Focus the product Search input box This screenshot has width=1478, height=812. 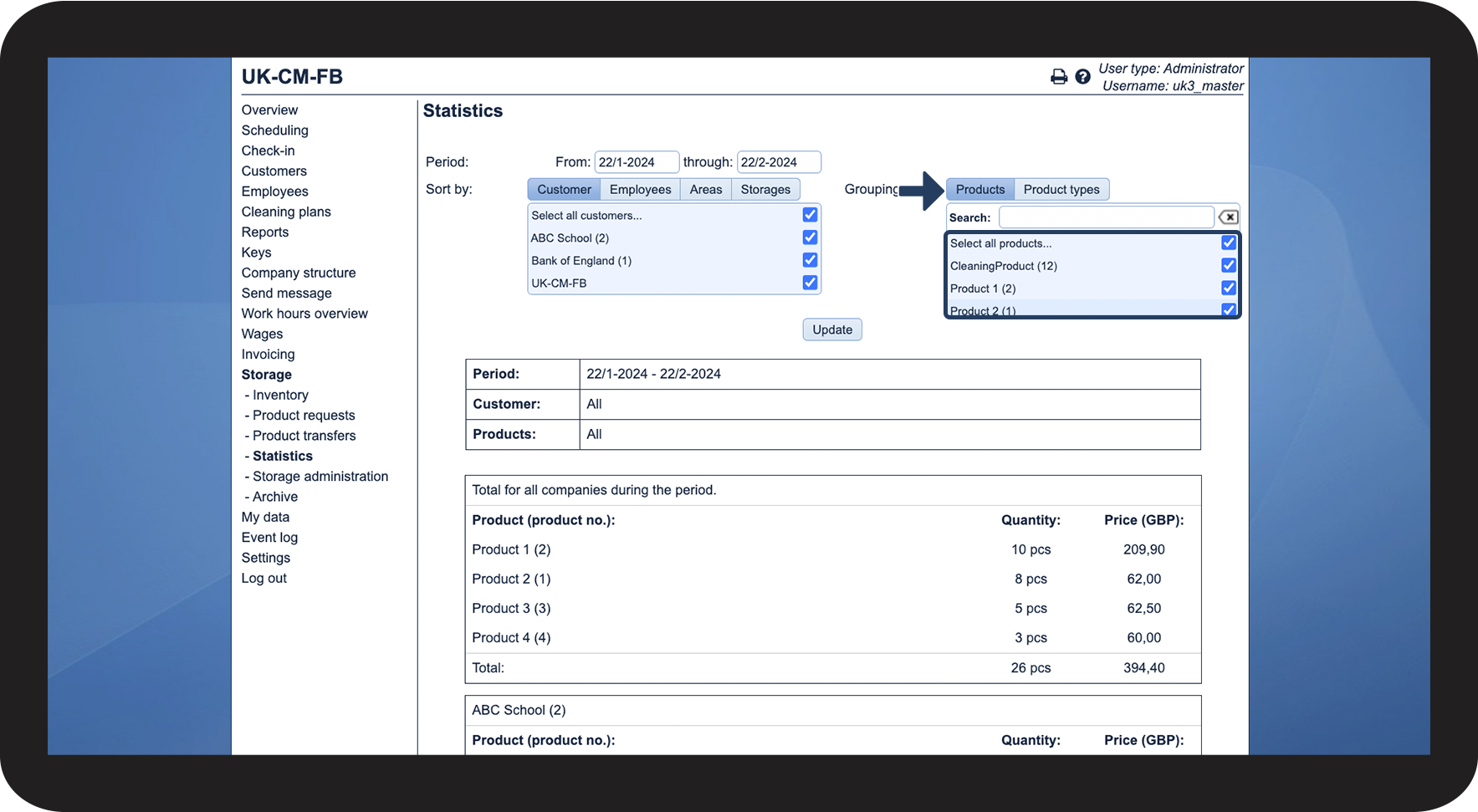[x=1105, y=217]
